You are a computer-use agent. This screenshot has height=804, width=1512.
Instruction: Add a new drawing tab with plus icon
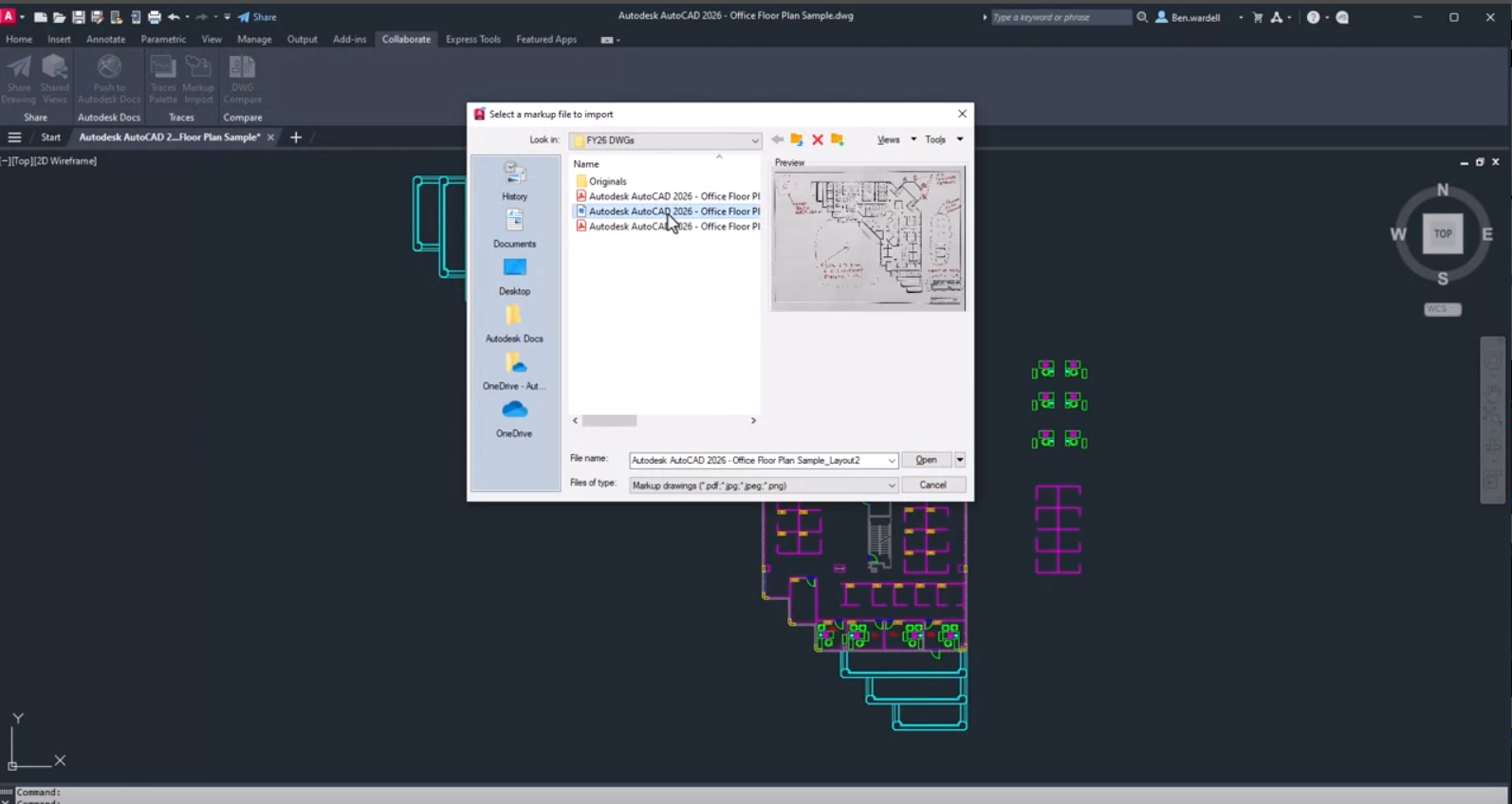pyautogui.click(x=296, y=137)
